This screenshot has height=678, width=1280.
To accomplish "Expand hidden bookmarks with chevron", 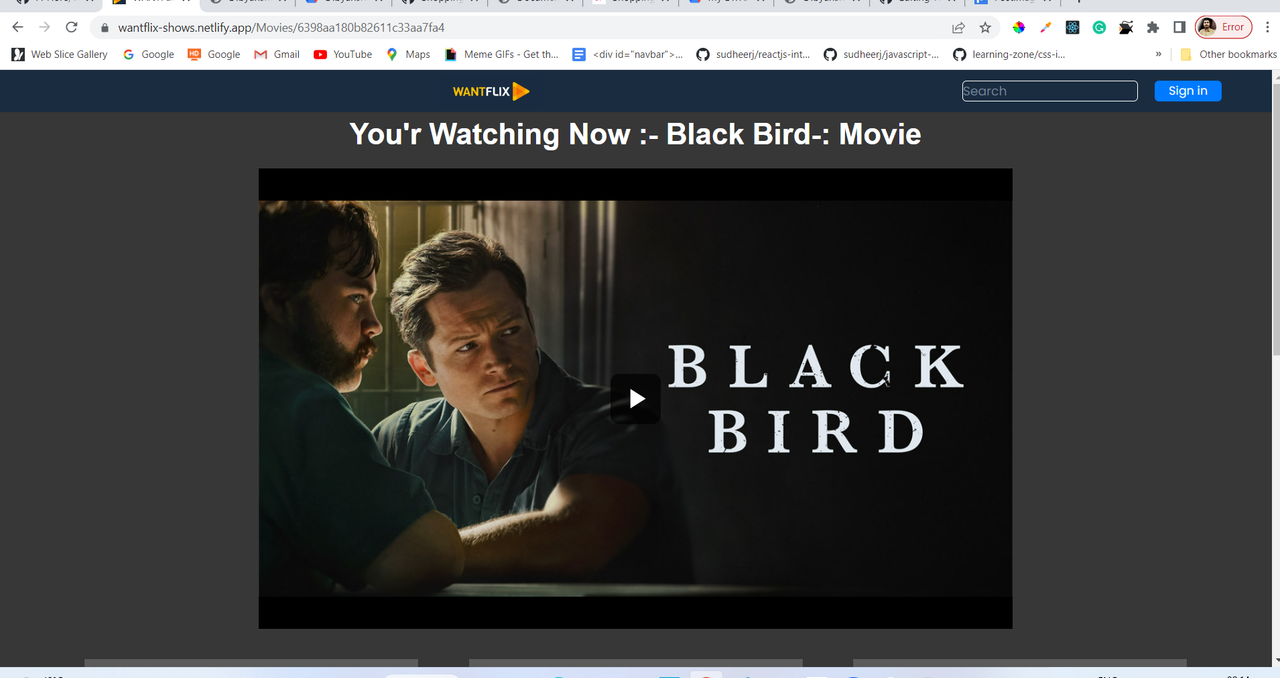I will click(x=1158, y=54).
